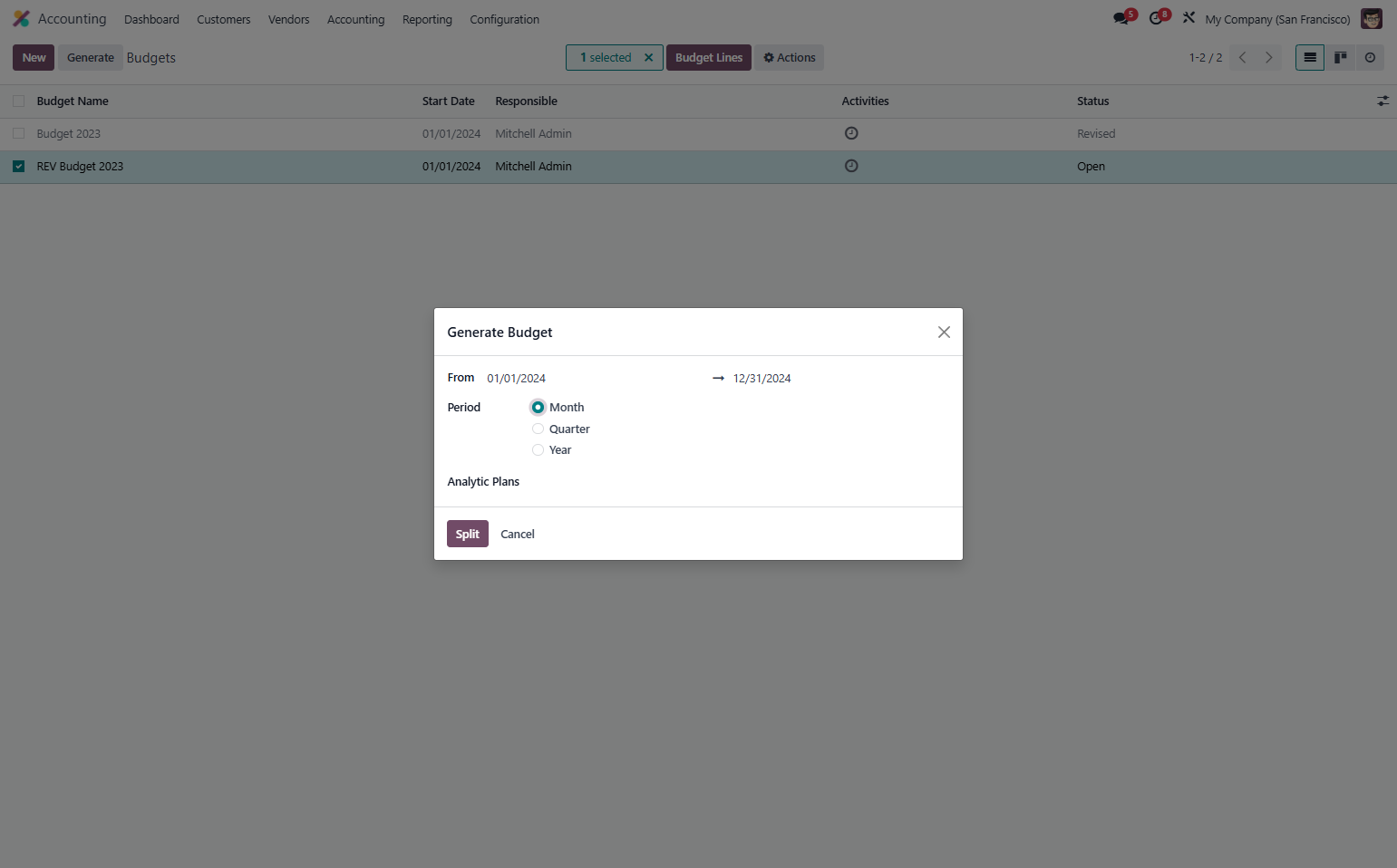Click activity clock for REV Budget 2023

click(851, 166)
